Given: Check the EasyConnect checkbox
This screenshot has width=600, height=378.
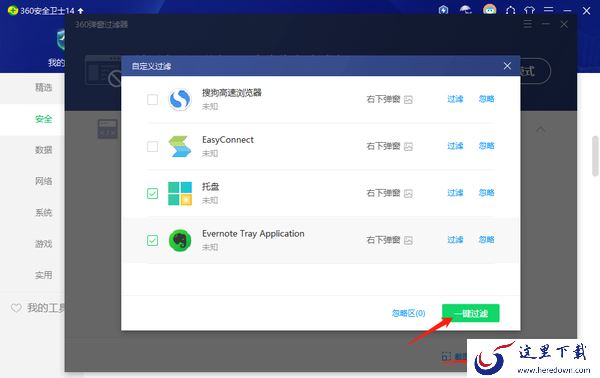Looking at the screenshot, I should coord(152,147).
